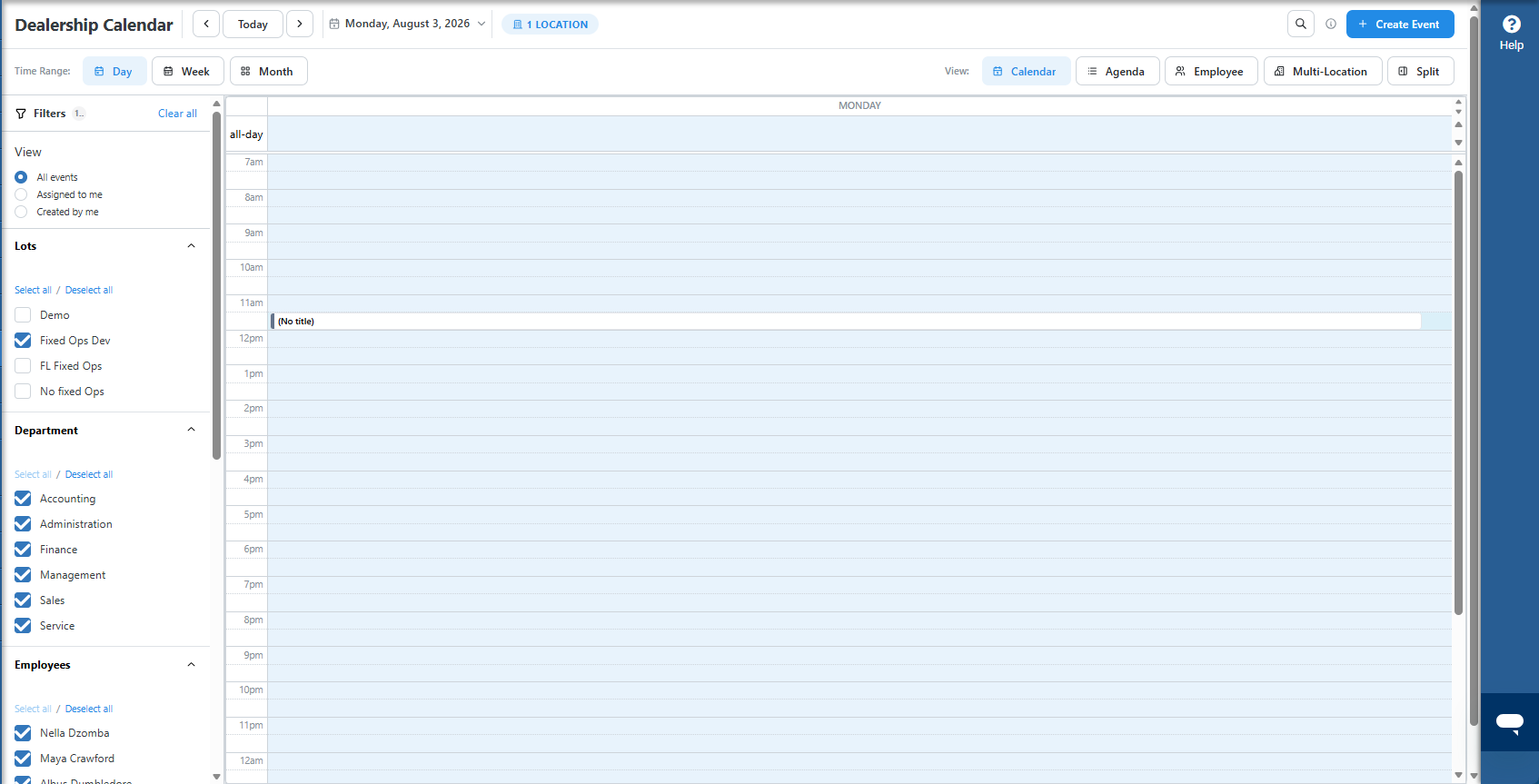This screenshot has width=1539, height=784.
Task: Switch time range to Day
Action: (x=114, y=71)
